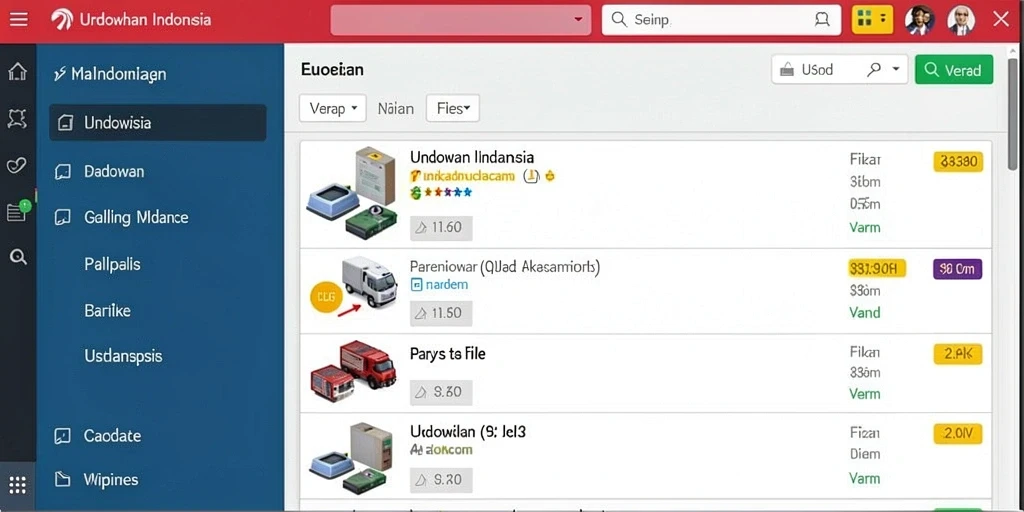Select the heart favorites icon in rail

coord(17,165)
